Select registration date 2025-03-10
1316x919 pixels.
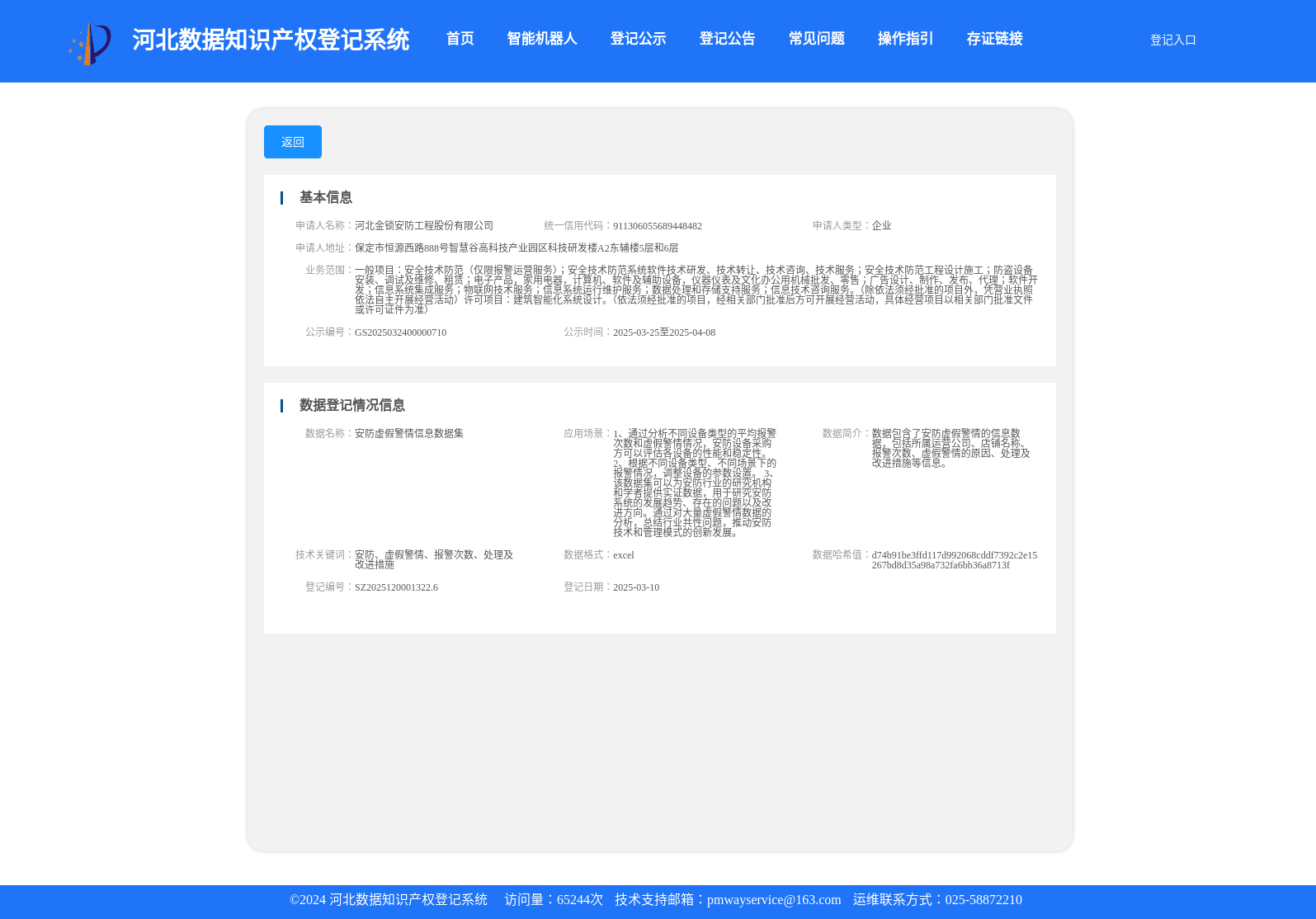636,587
